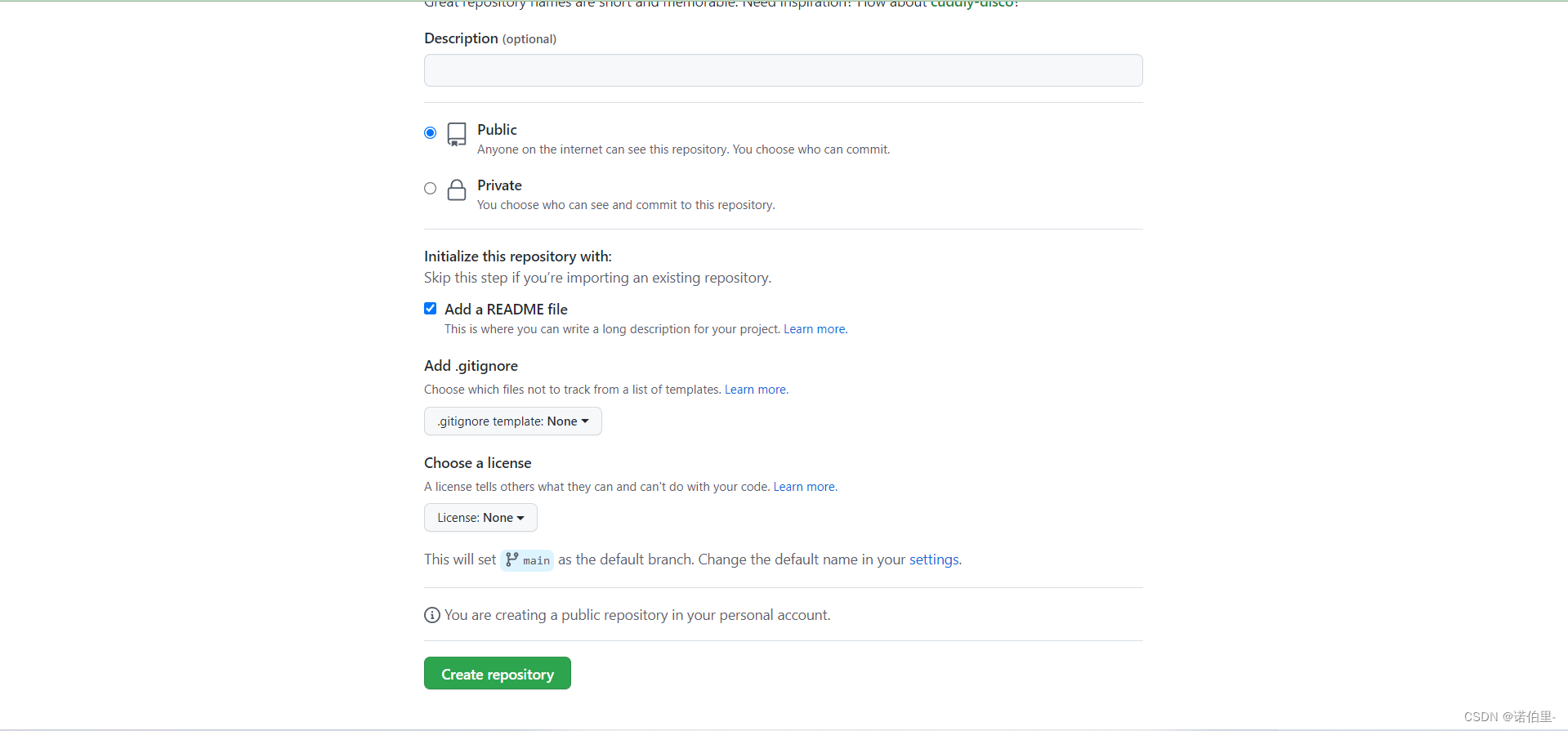Click the info circle icon
Image resolution: width=1568 pixels, height=731 pixels.
[432, 615]
